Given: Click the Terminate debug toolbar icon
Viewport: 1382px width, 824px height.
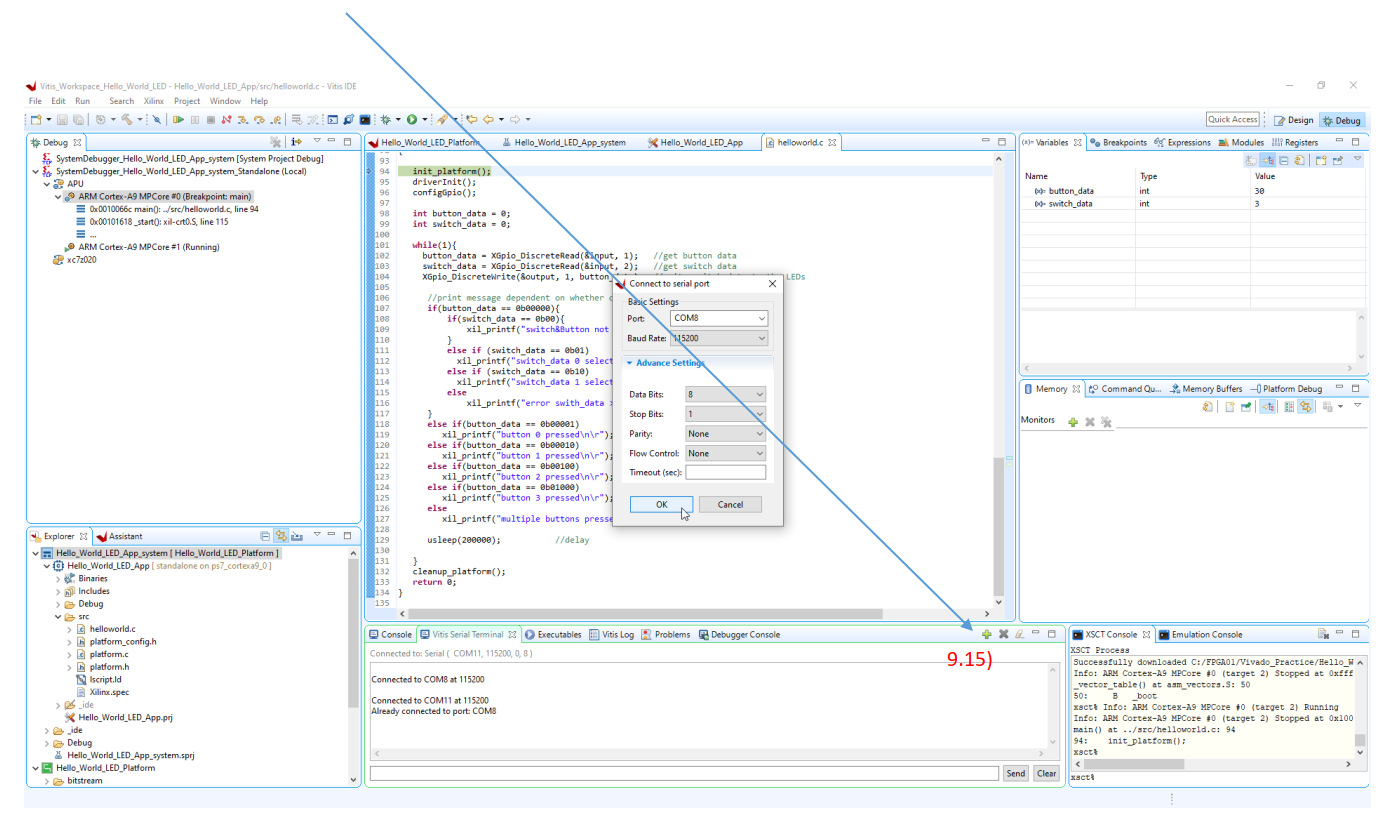Looking at the screenshot, I should (210, 119).
